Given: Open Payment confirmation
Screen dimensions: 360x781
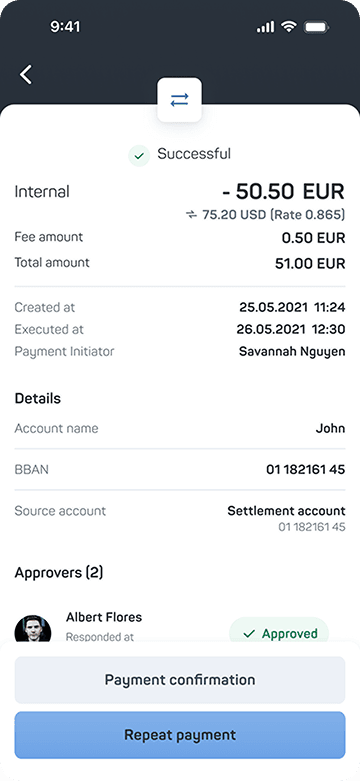Looking at the screenshot, I should 180,680.
